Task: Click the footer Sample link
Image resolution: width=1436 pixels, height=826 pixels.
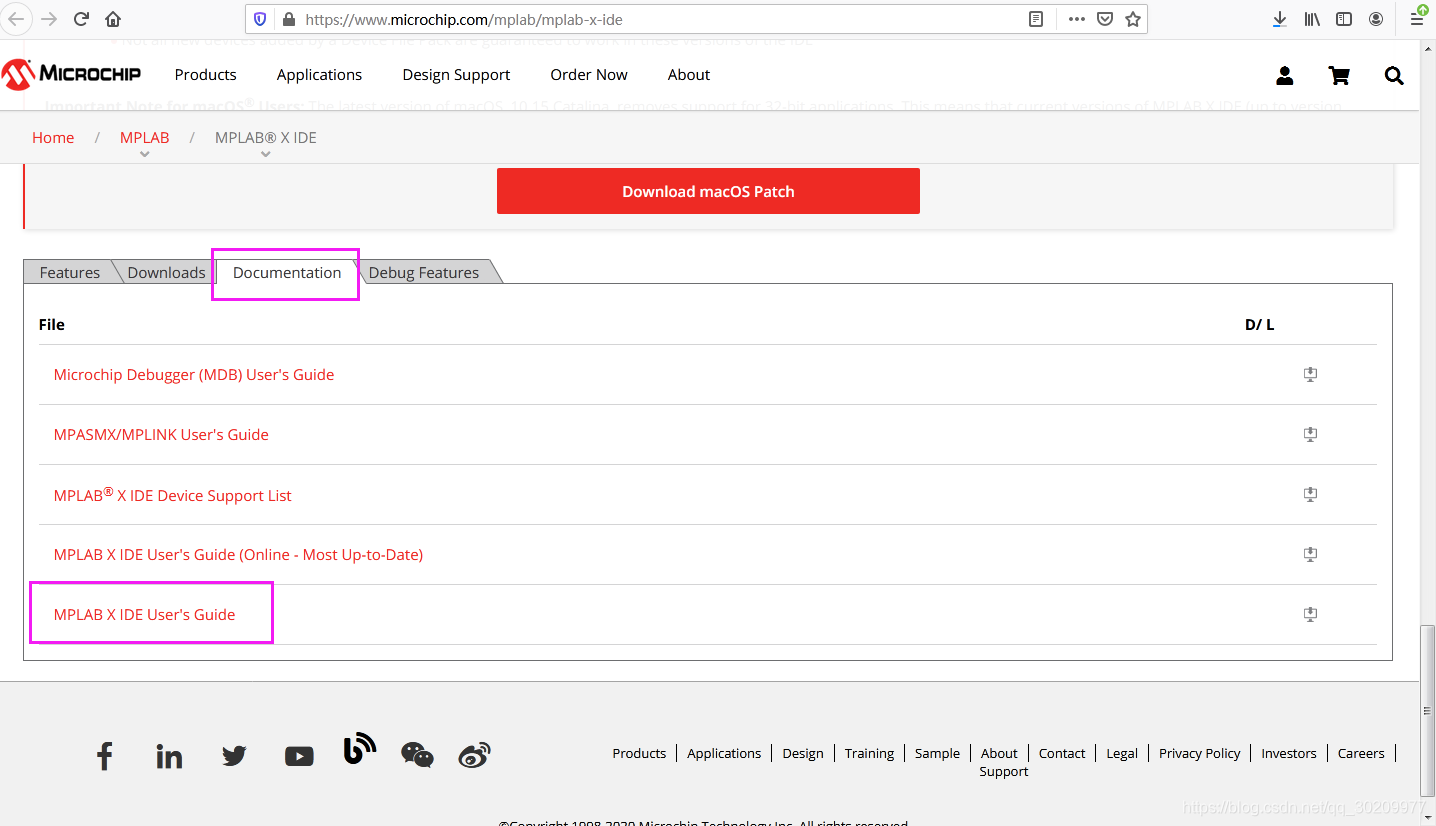Action: click(x=937, y=753)
